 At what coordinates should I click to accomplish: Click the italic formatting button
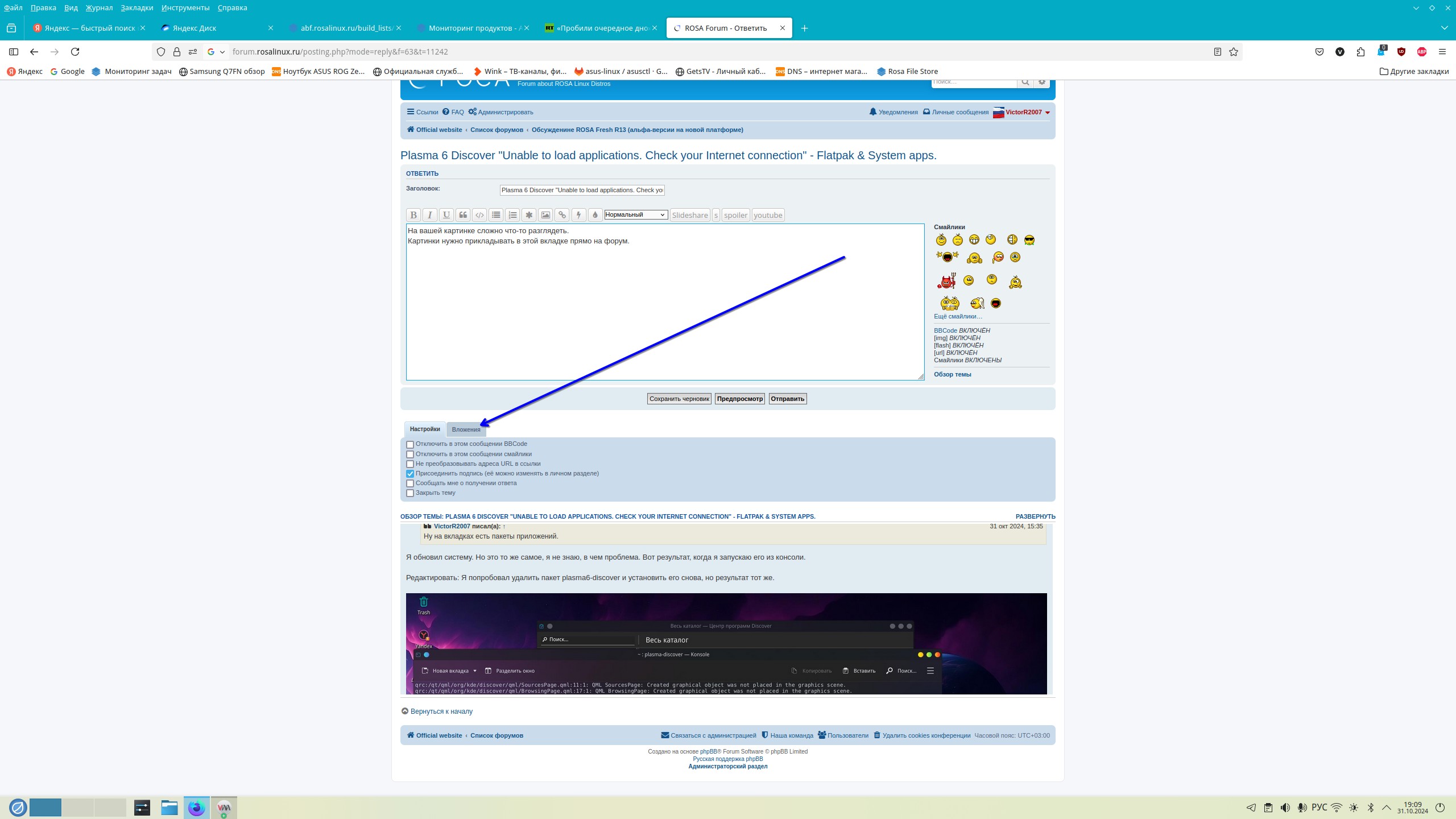point(430,215)
